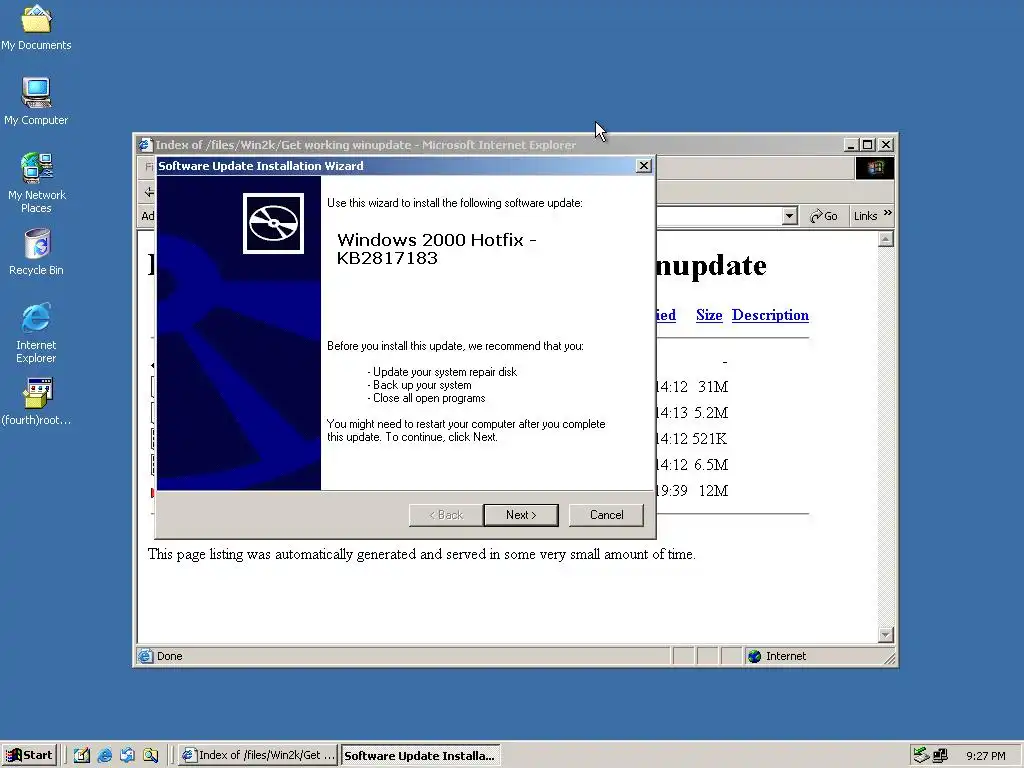Open the My Documents desktop icon
The width and height of the screenshot is (1024, 768).
coord(36,28)
